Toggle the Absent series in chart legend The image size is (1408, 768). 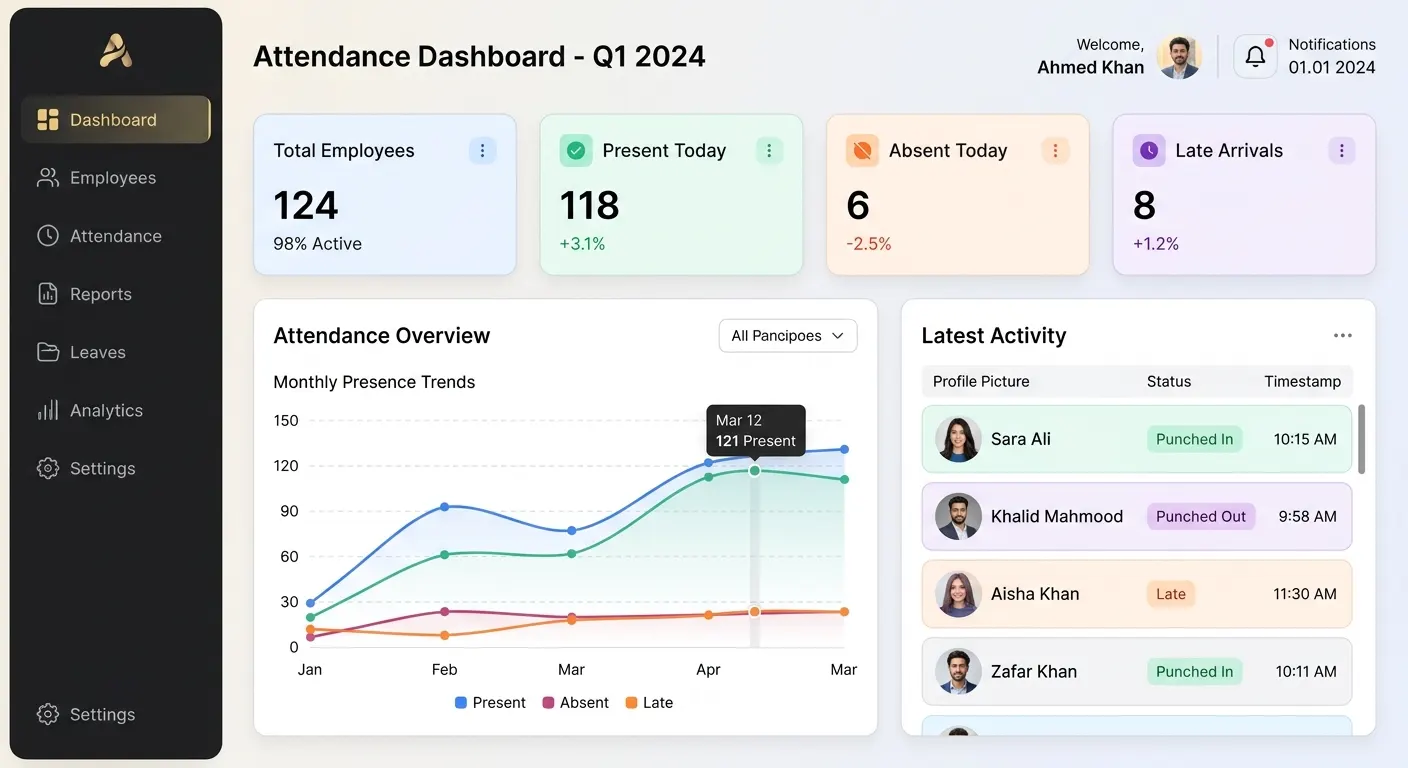tap(575, 703)
